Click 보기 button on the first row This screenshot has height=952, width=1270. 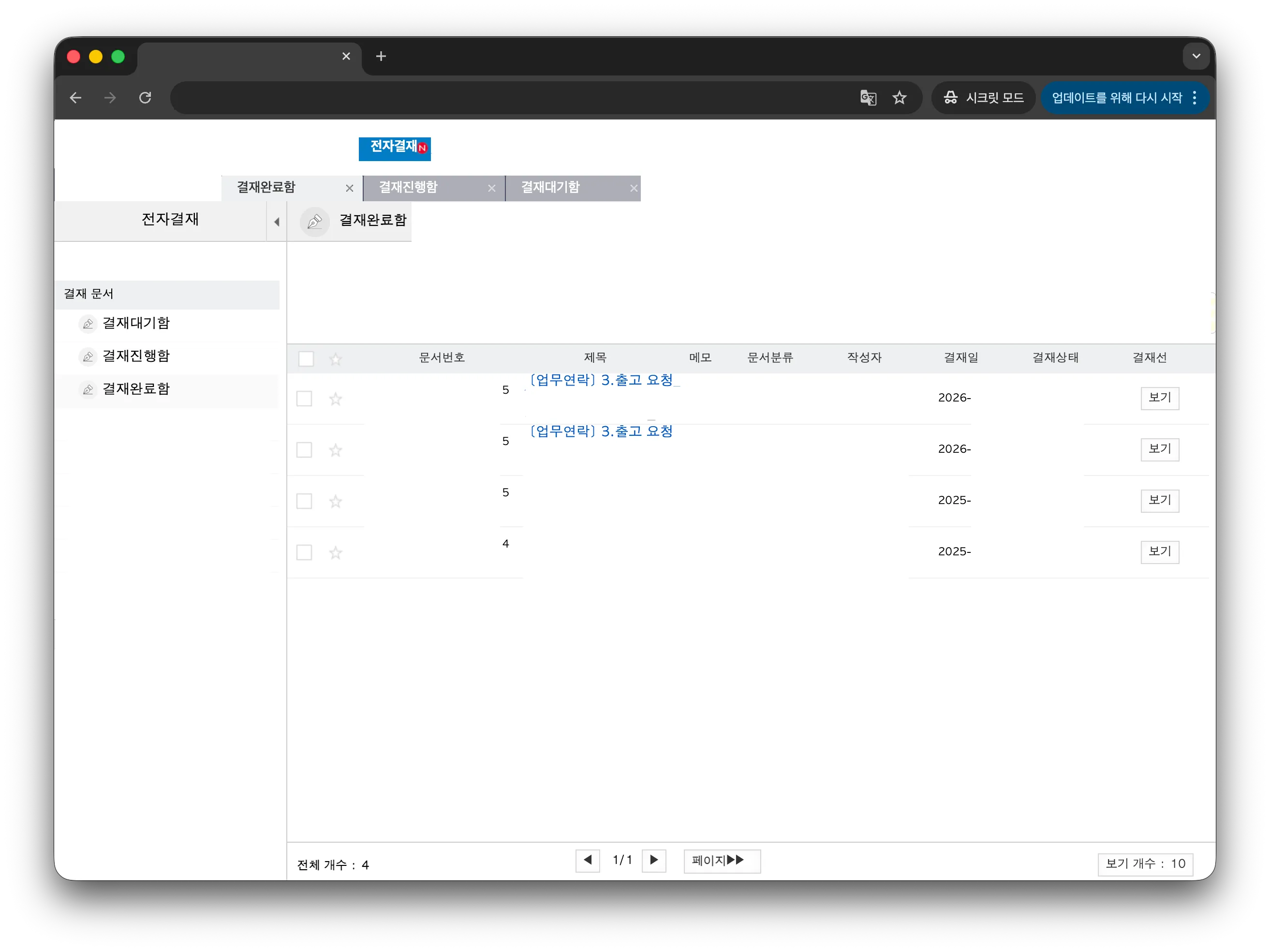click(x=1159, y=398)
